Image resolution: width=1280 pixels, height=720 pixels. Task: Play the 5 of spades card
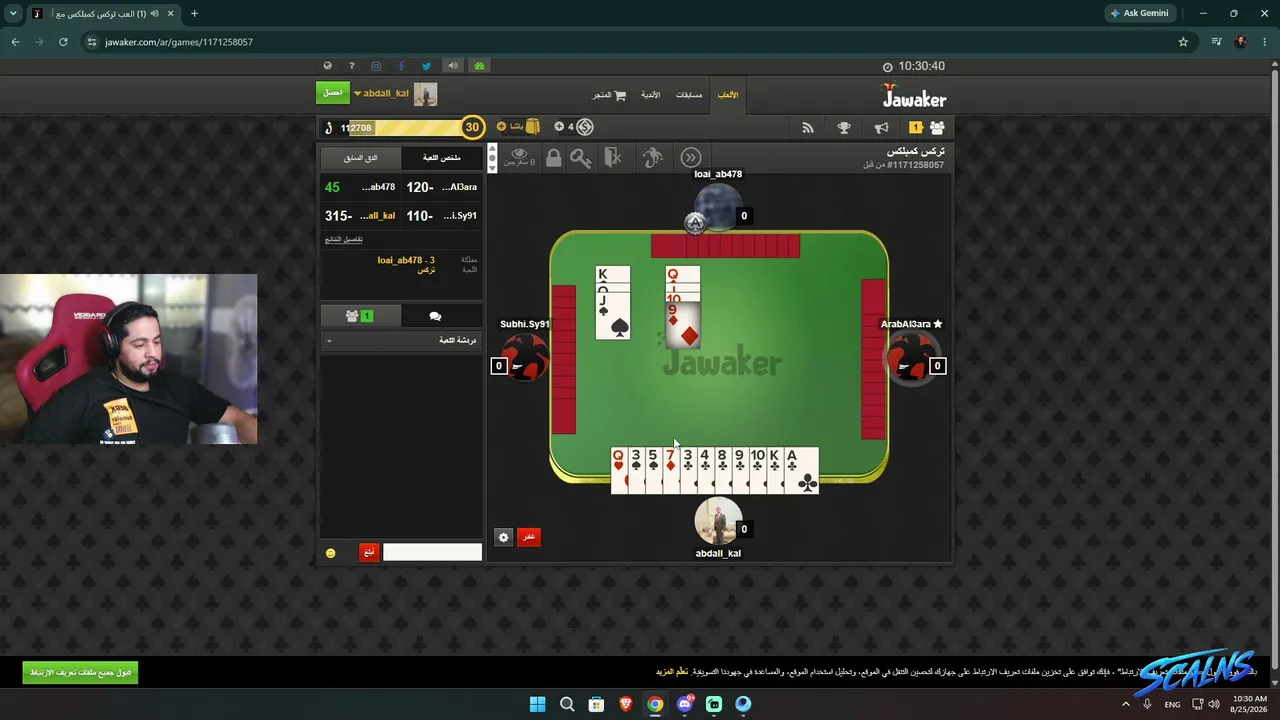654,470
